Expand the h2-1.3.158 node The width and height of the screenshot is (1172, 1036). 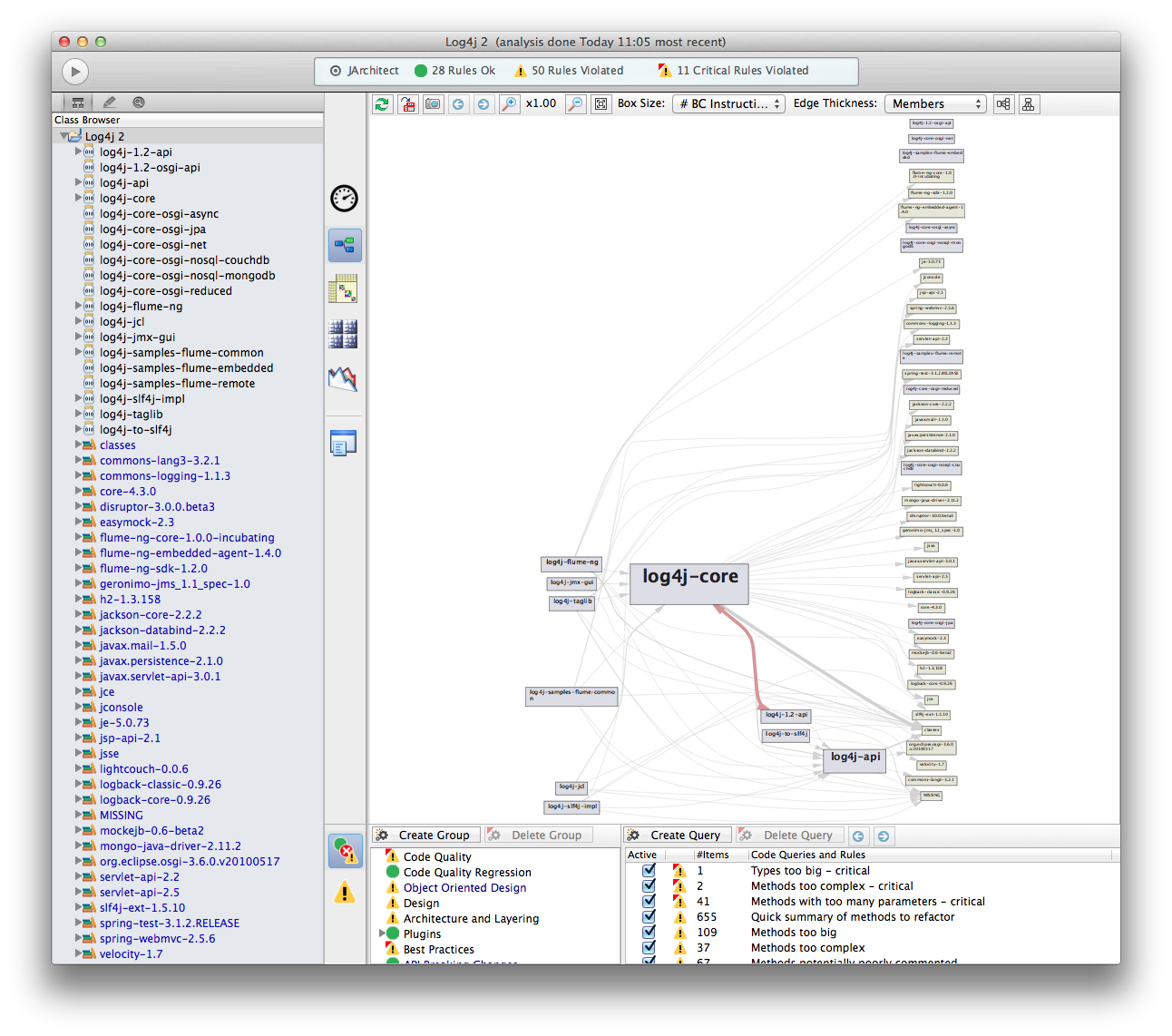coord(79,599)
